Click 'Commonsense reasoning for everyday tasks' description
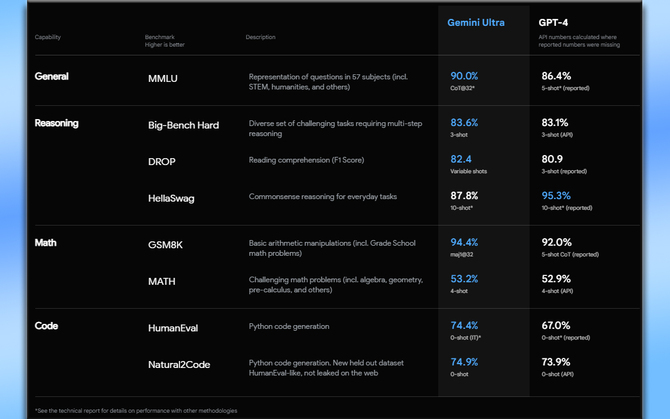670x419 pixels. point(323,197)
